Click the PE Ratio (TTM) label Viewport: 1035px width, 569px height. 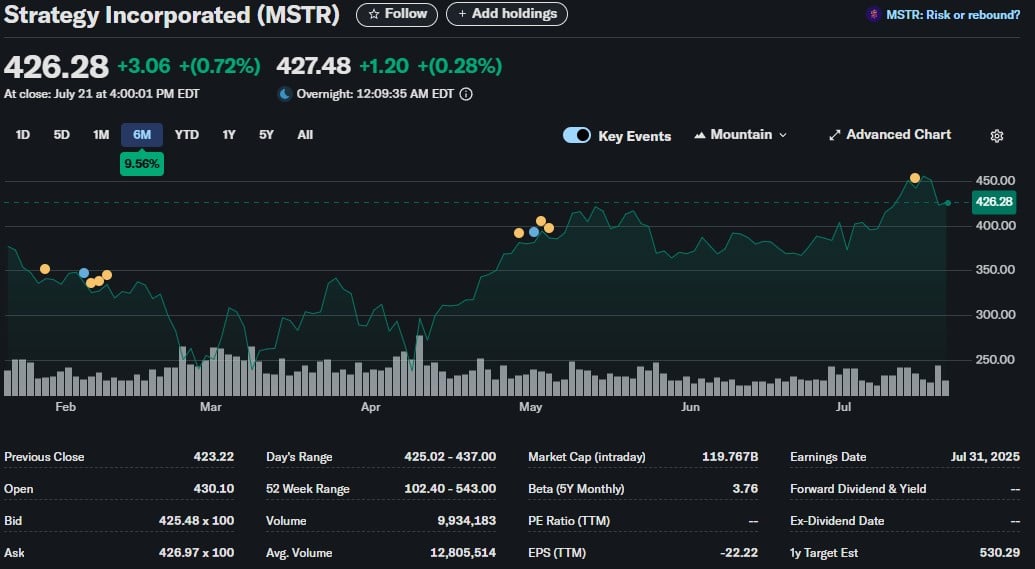click(x=569, y=521)
